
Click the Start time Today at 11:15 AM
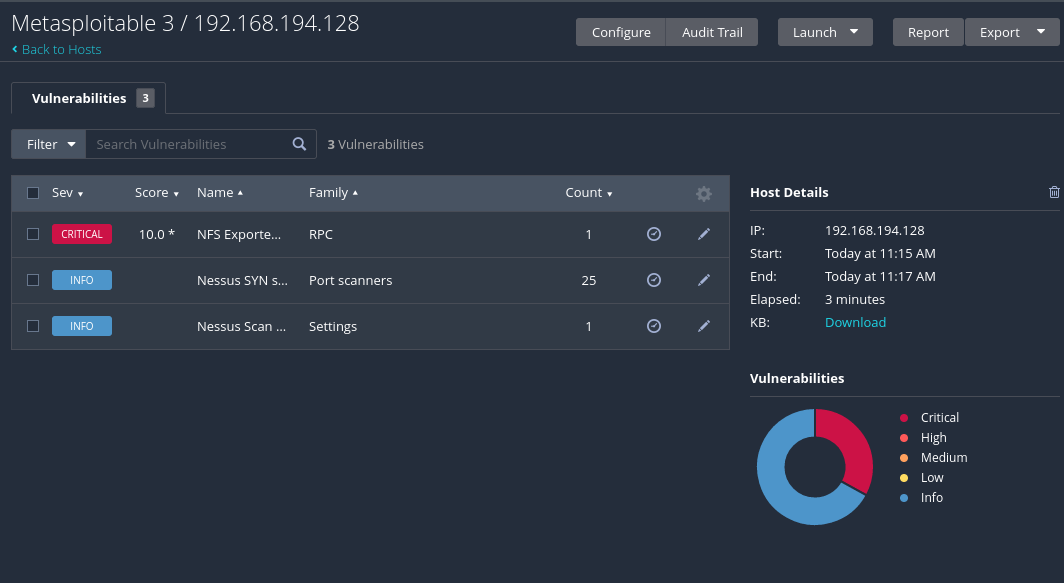point(880,253)
